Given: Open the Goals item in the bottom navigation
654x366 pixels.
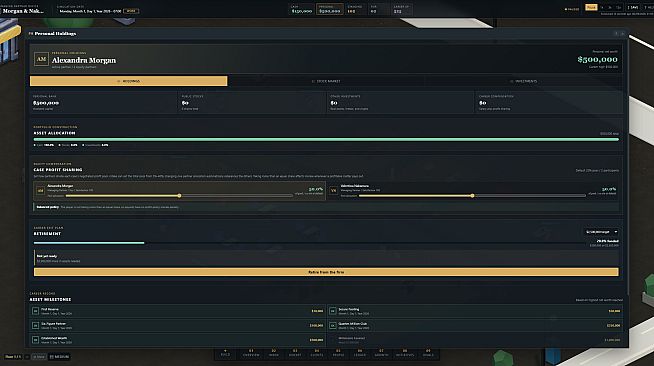Looking at the screenshot, I should coord(428,353).
